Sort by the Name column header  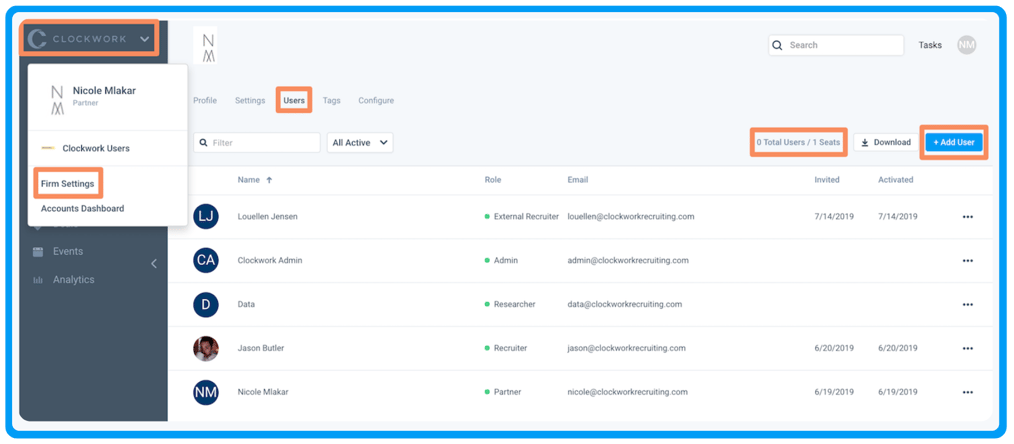point(248,180)
